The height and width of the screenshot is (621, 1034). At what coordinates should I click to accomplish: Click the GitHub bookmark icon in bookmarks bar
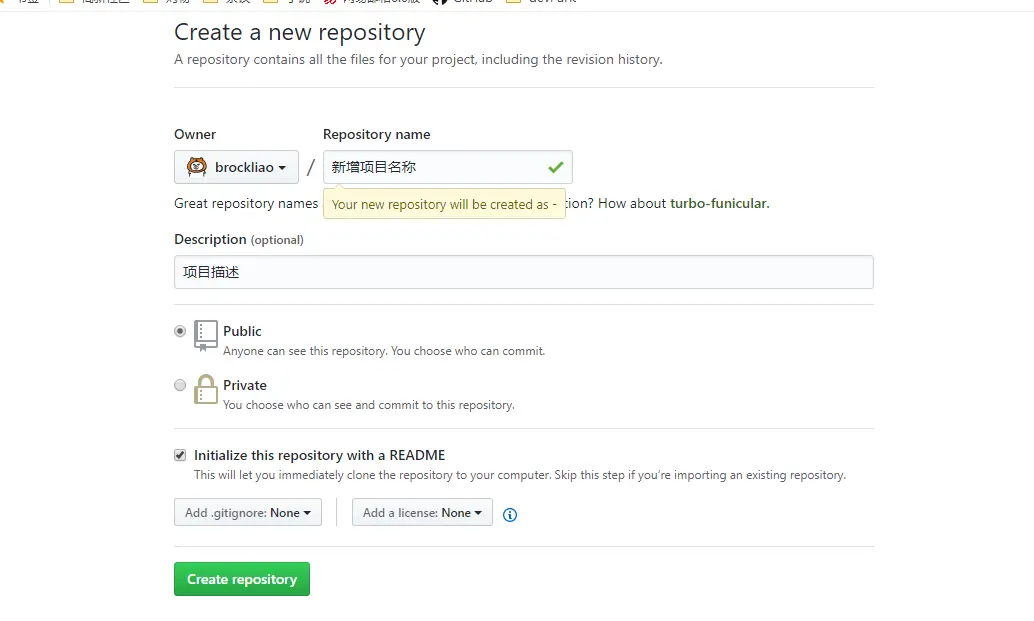440,2
